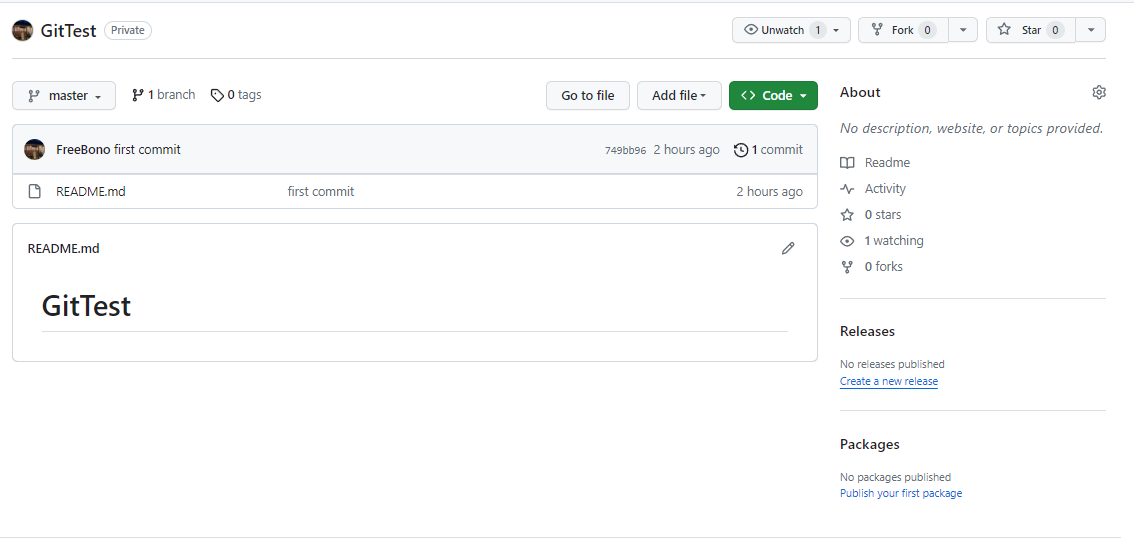The image size is (1134, 553).
Task: Open the 0 forks link
Action: point(871,267)
